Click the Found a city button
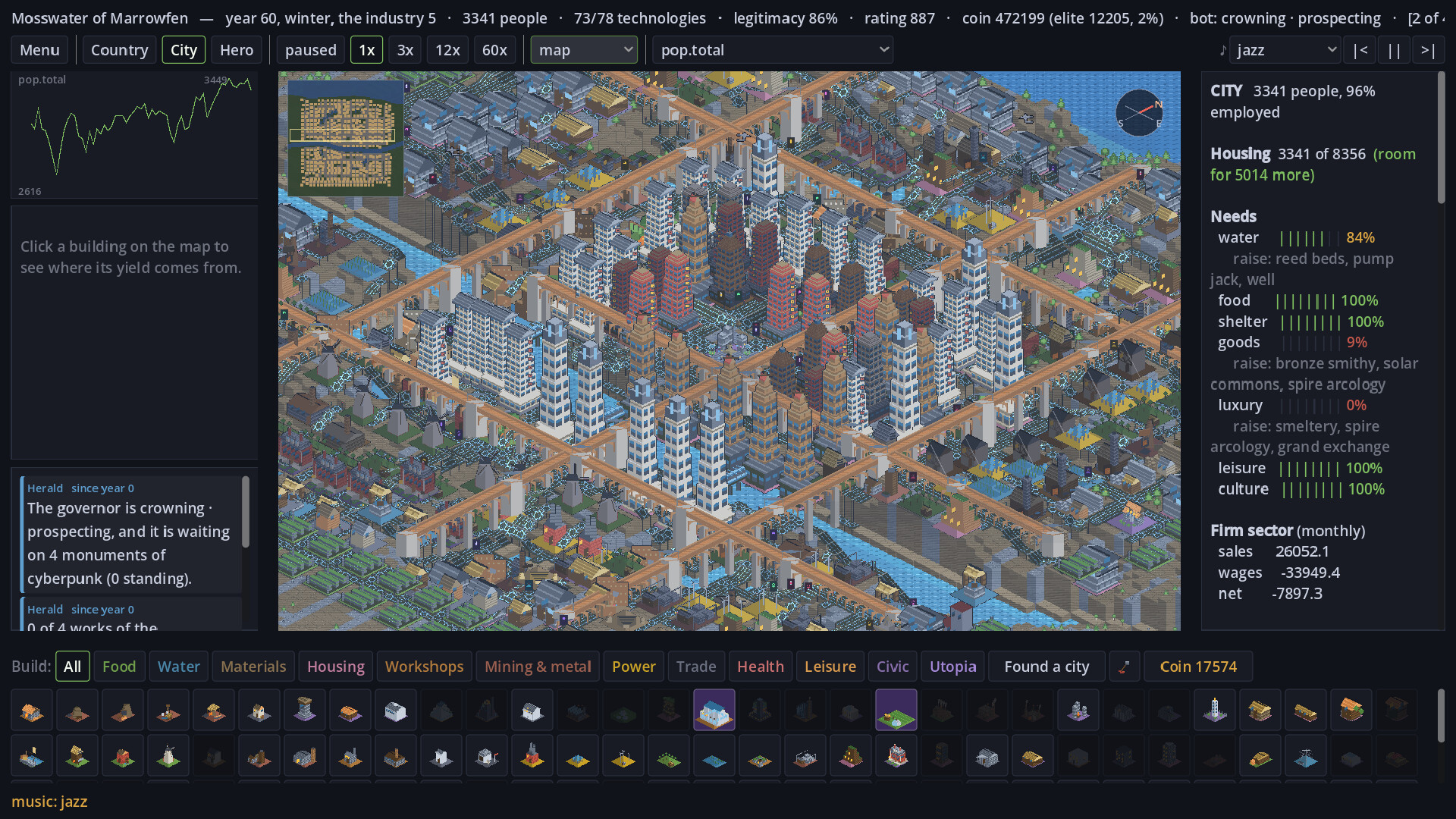1456x819 pixels. point(1046,667)
